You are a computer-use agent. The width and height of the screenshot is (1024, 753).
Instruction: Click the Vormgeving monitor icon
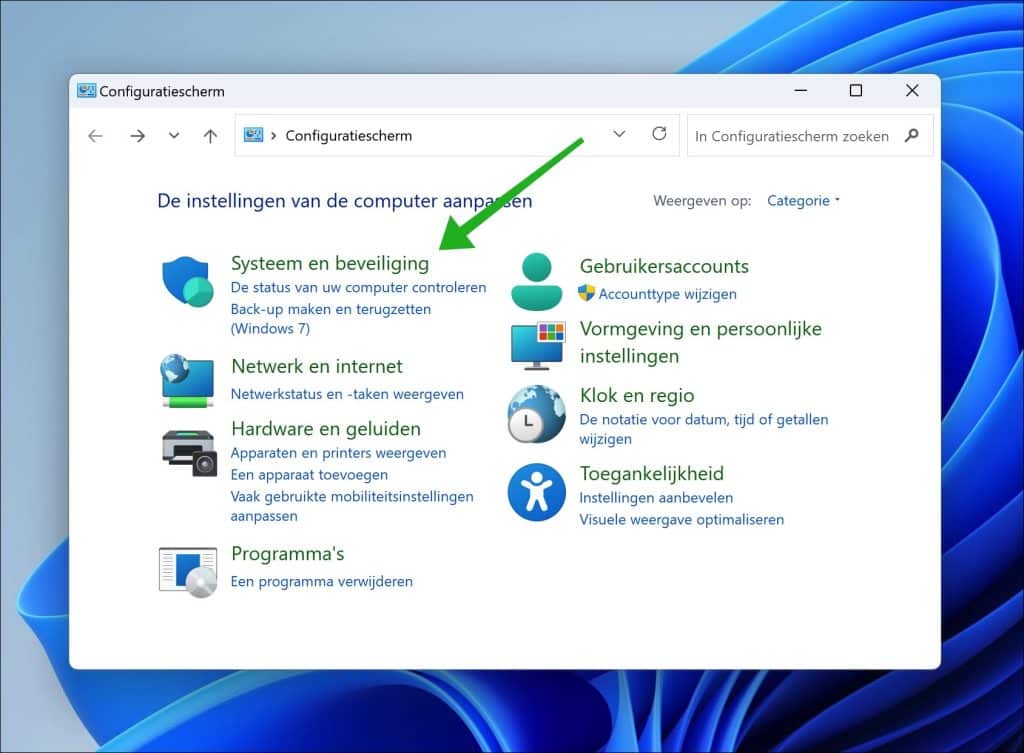point(537,345)
